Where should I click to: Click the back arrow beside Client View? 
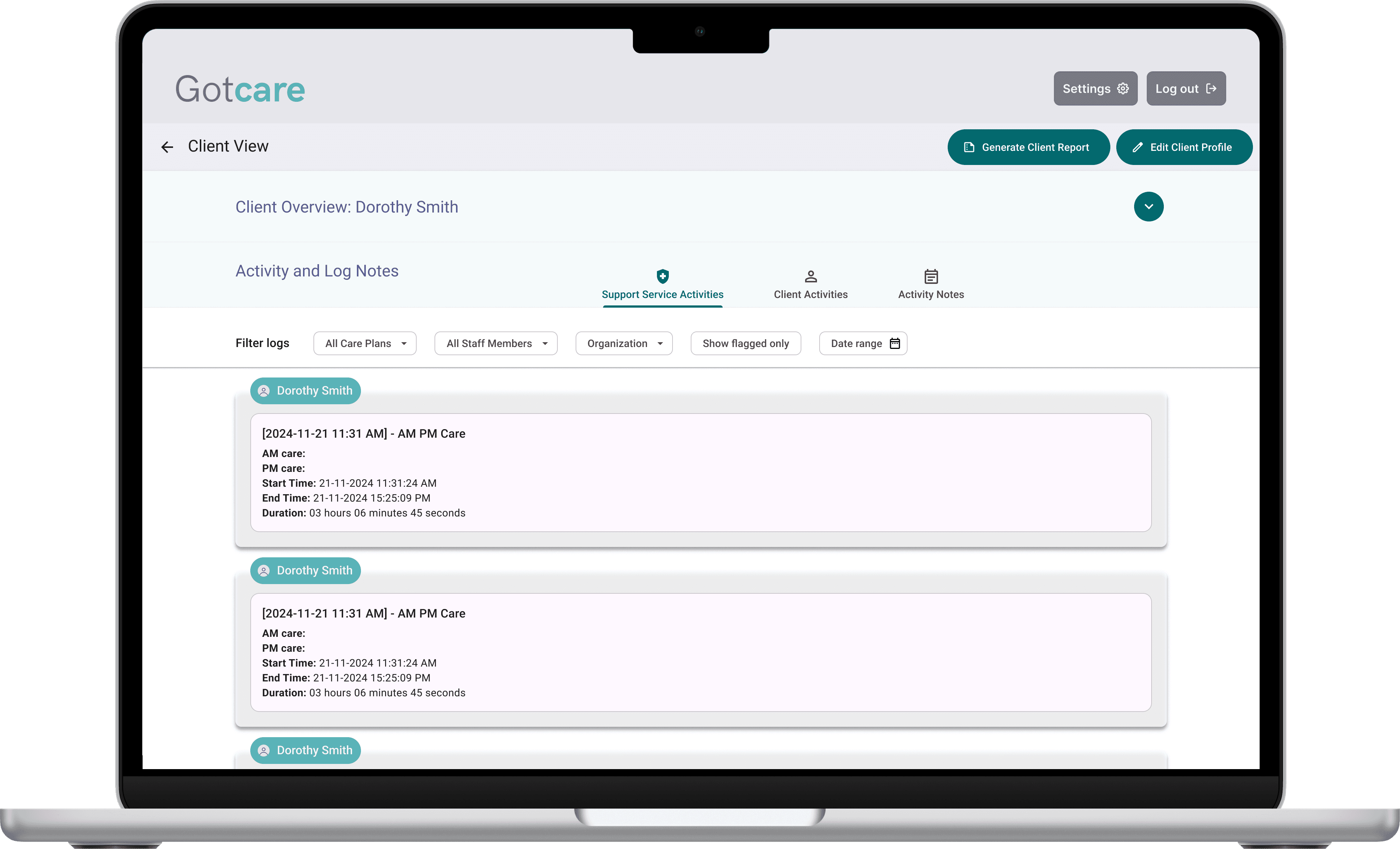[167, 147]
